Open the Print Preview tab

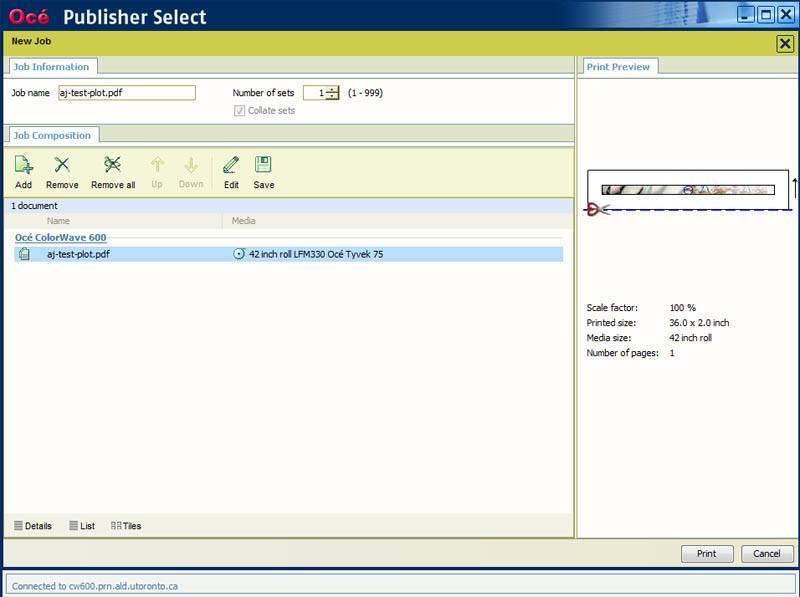618,67
